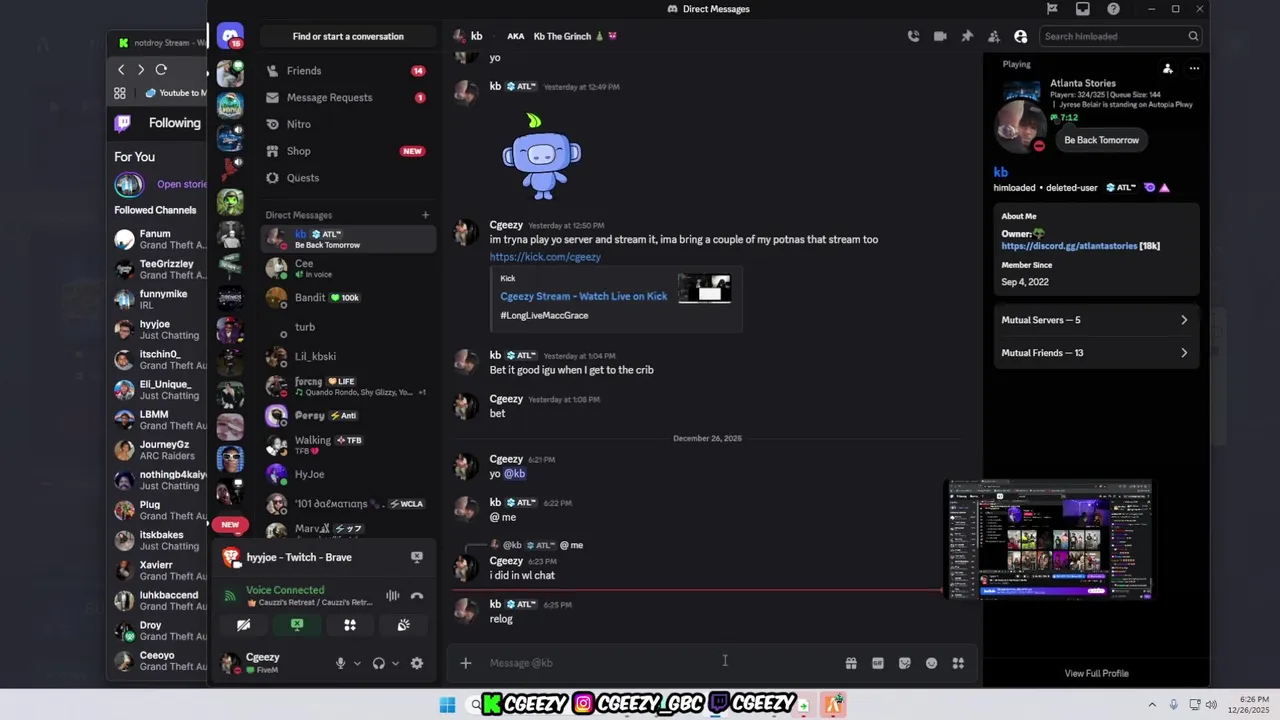Toggle screen share button in voice panel
Viewport: 1280px width, 720px height.
click(x=297, y=625)
